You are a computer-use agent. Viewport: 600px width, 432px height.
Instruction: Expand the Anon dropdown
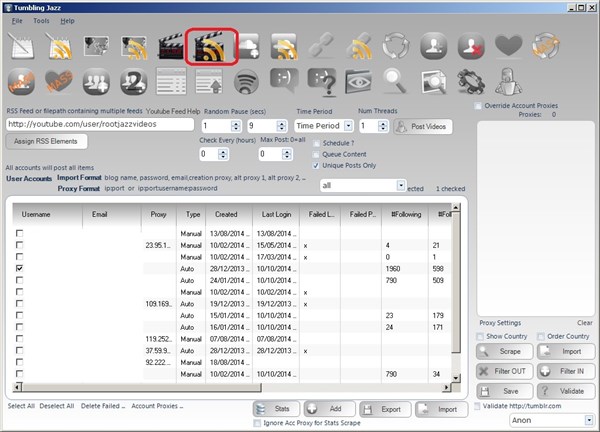tap(589, 421)
